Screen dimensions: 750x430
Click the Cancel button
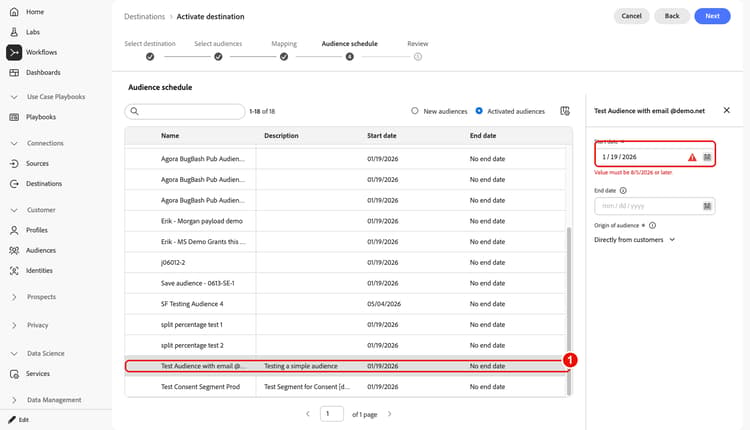tap(631, 16)
